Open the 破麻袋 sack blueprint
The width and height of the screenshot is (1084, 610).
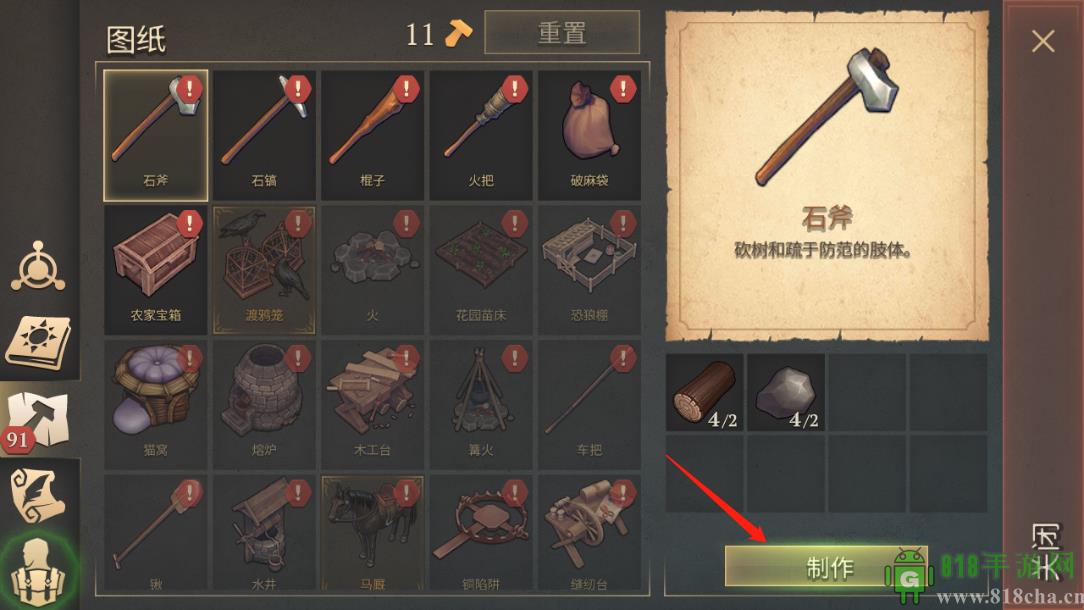click(x=589, y=136)
